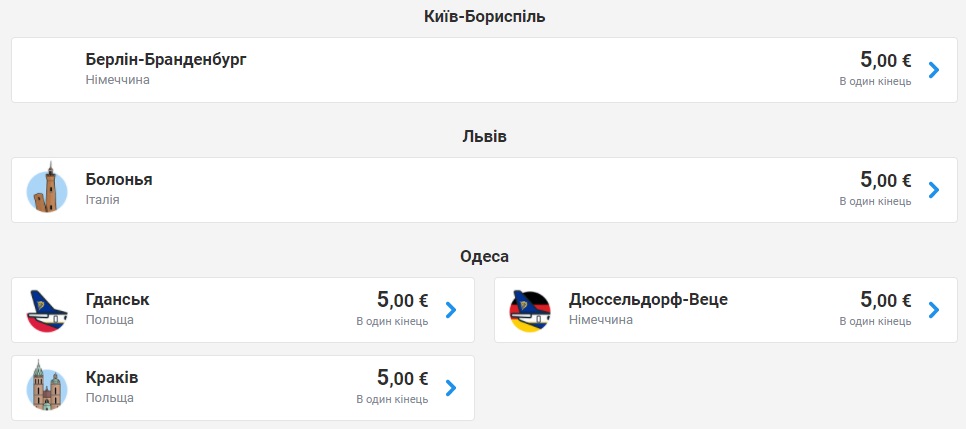This screenshot has height=429, width=966.
Task: Click the arrow icon on Краків card
Action: 451,388
